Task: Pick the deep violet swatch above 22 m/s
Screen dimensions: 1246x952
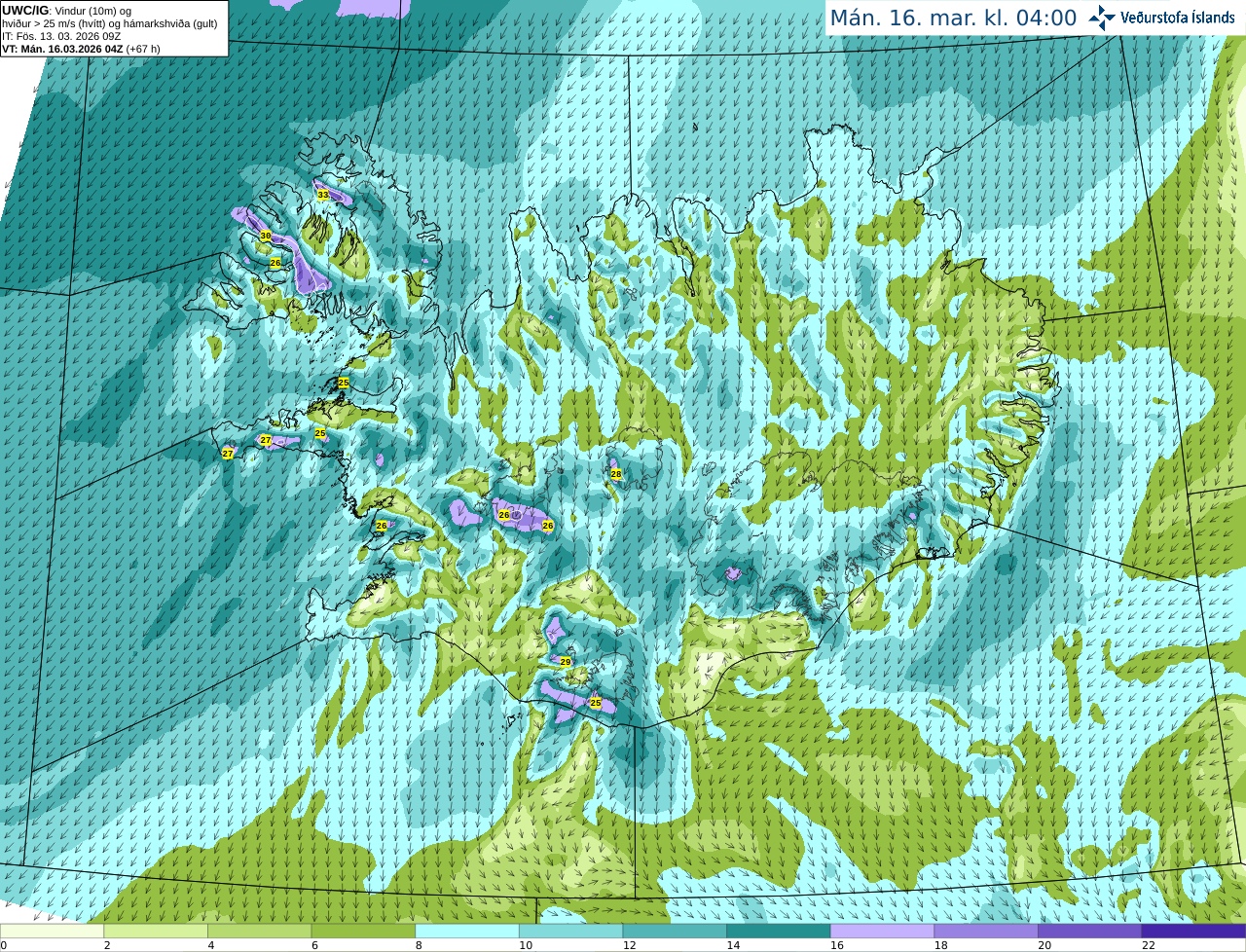Action: click(x=1193, y=932)
